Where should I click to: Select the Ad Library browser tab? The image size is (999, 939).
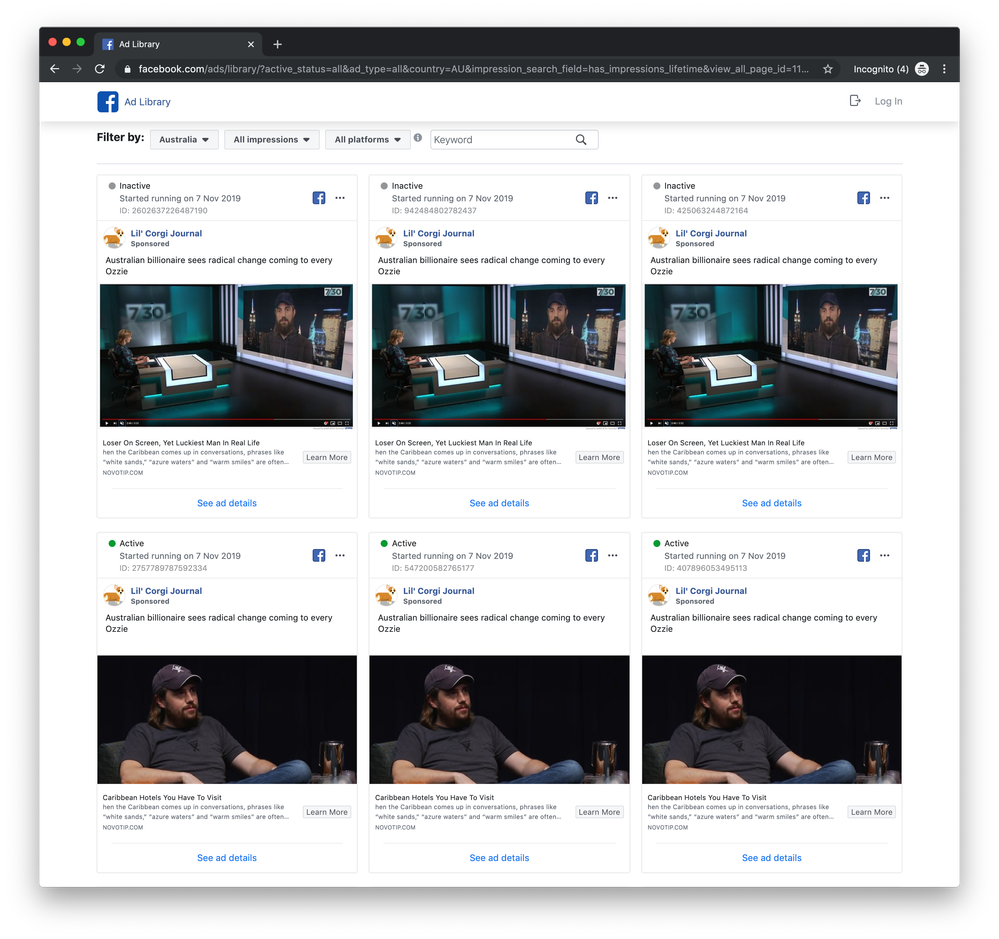click(177, 44)
